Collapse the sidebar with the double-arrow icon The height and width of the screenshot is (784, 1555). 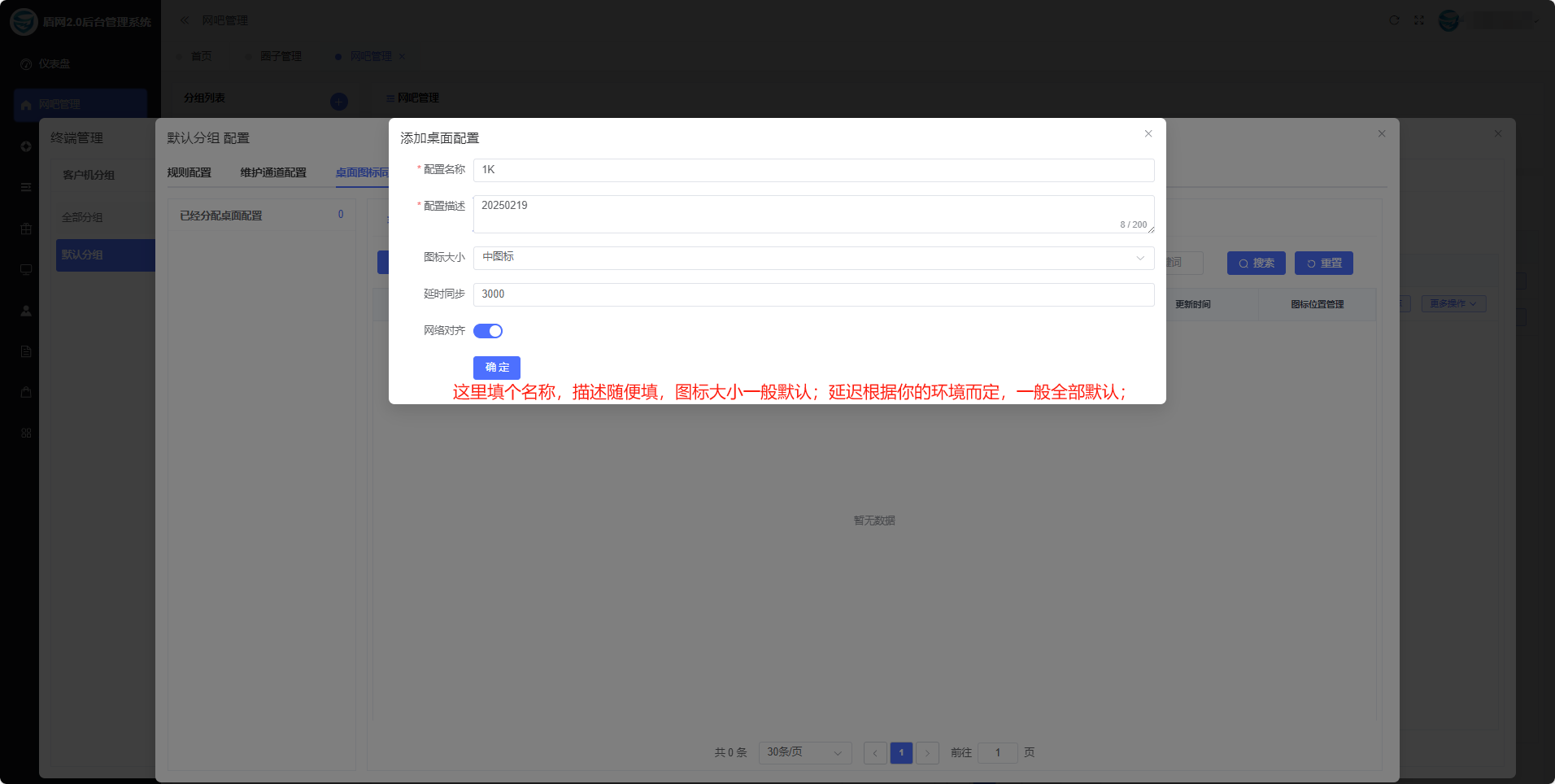click(x=185, y=20)
